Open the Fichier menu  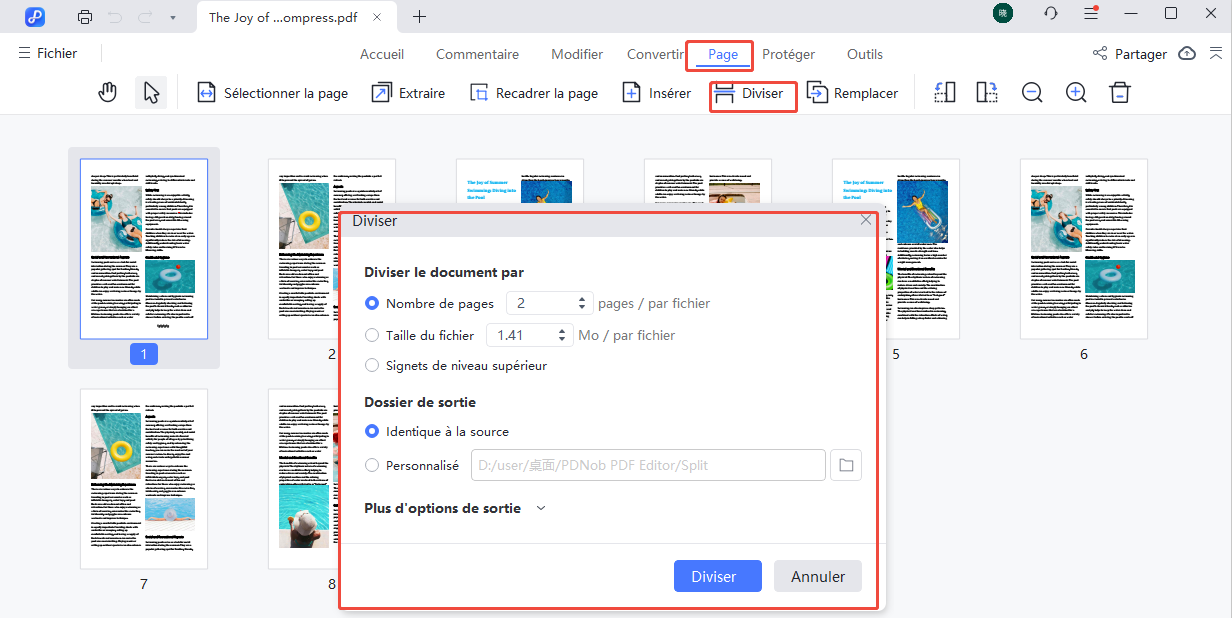[47, 53]
